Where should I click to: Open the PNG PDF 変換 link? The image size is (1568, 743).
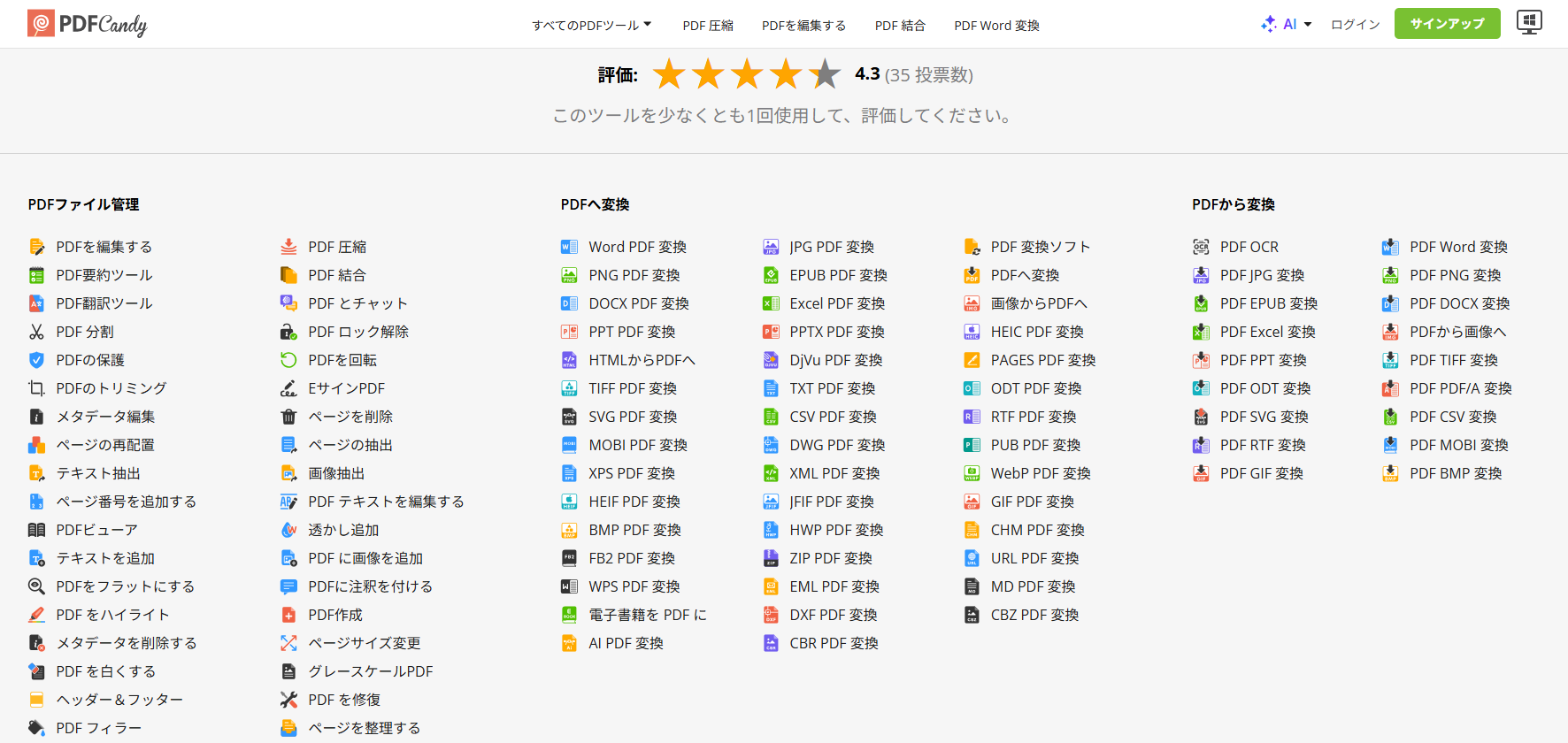634,275
